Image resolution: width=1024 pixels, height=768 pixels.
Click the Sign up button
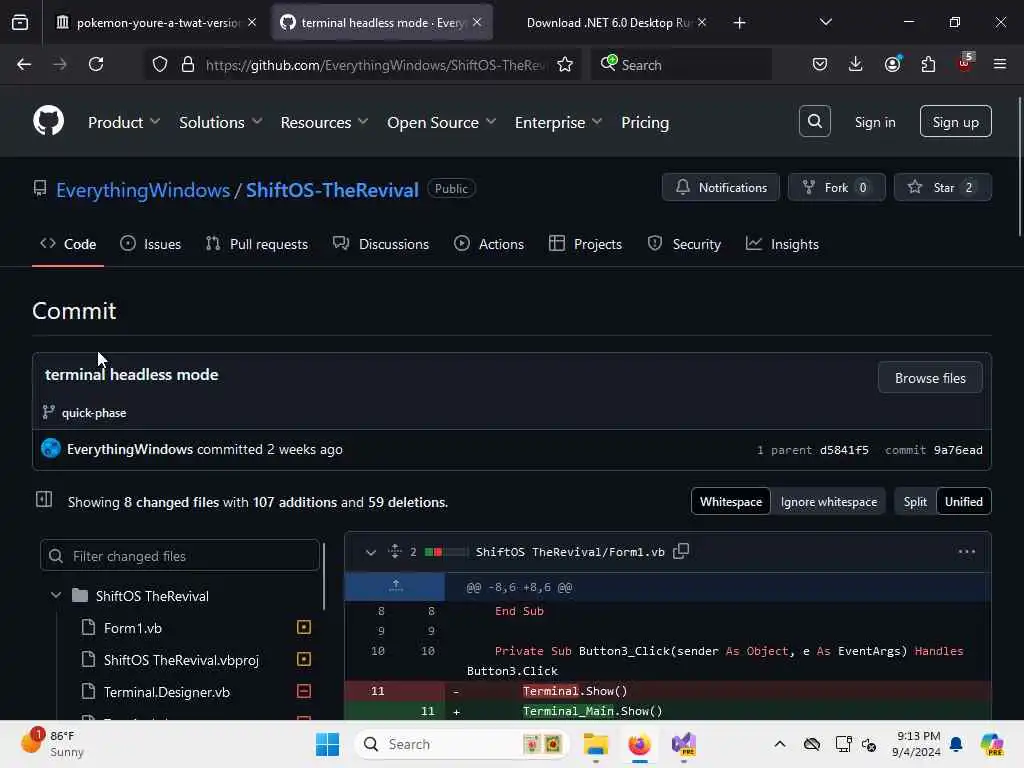point(955,121)
